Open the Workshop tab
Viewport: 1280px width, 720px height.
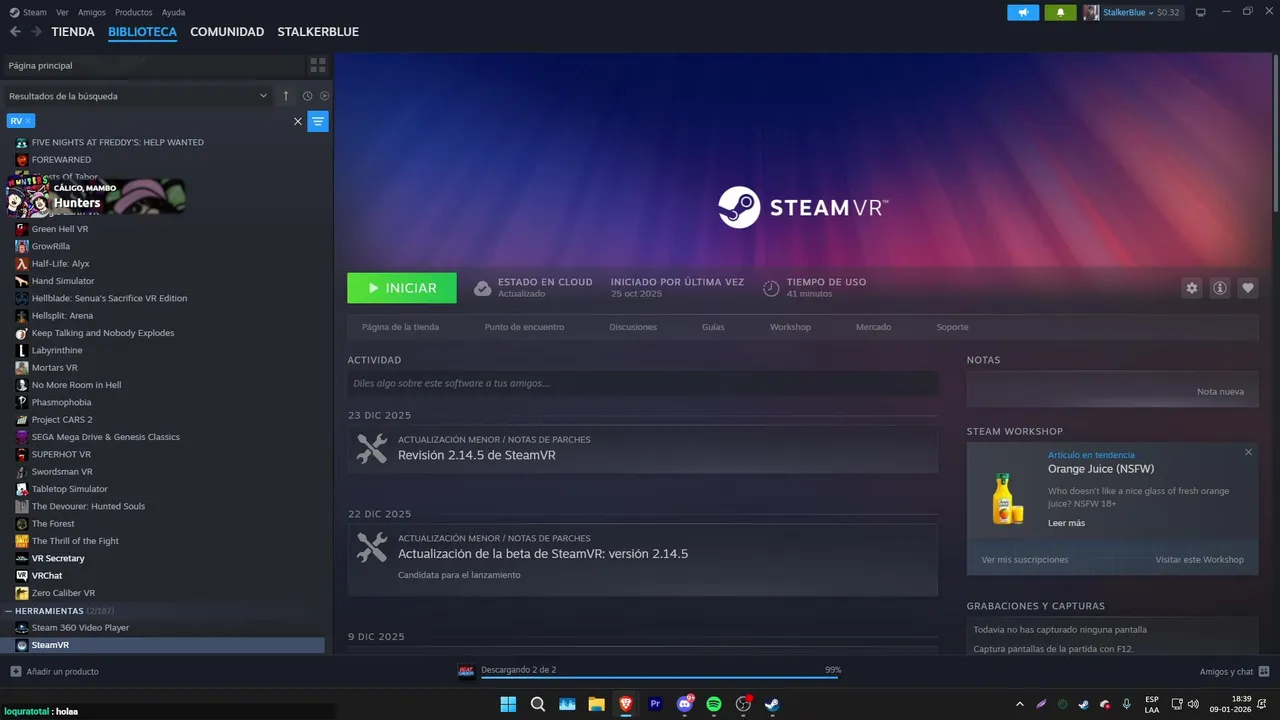(790, 327)
